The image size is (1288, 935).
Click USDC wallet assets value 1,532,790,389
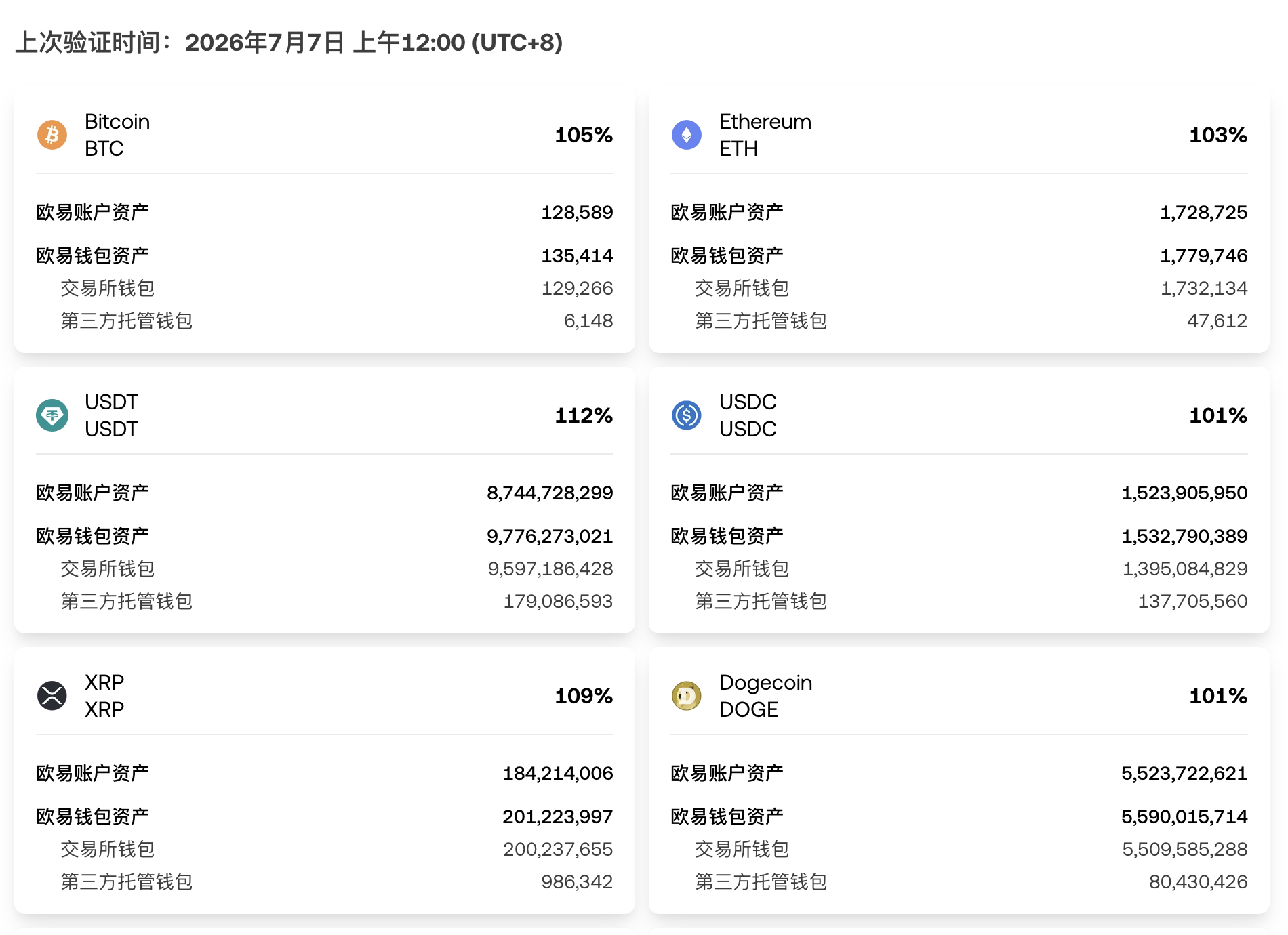click(1185, 537)
